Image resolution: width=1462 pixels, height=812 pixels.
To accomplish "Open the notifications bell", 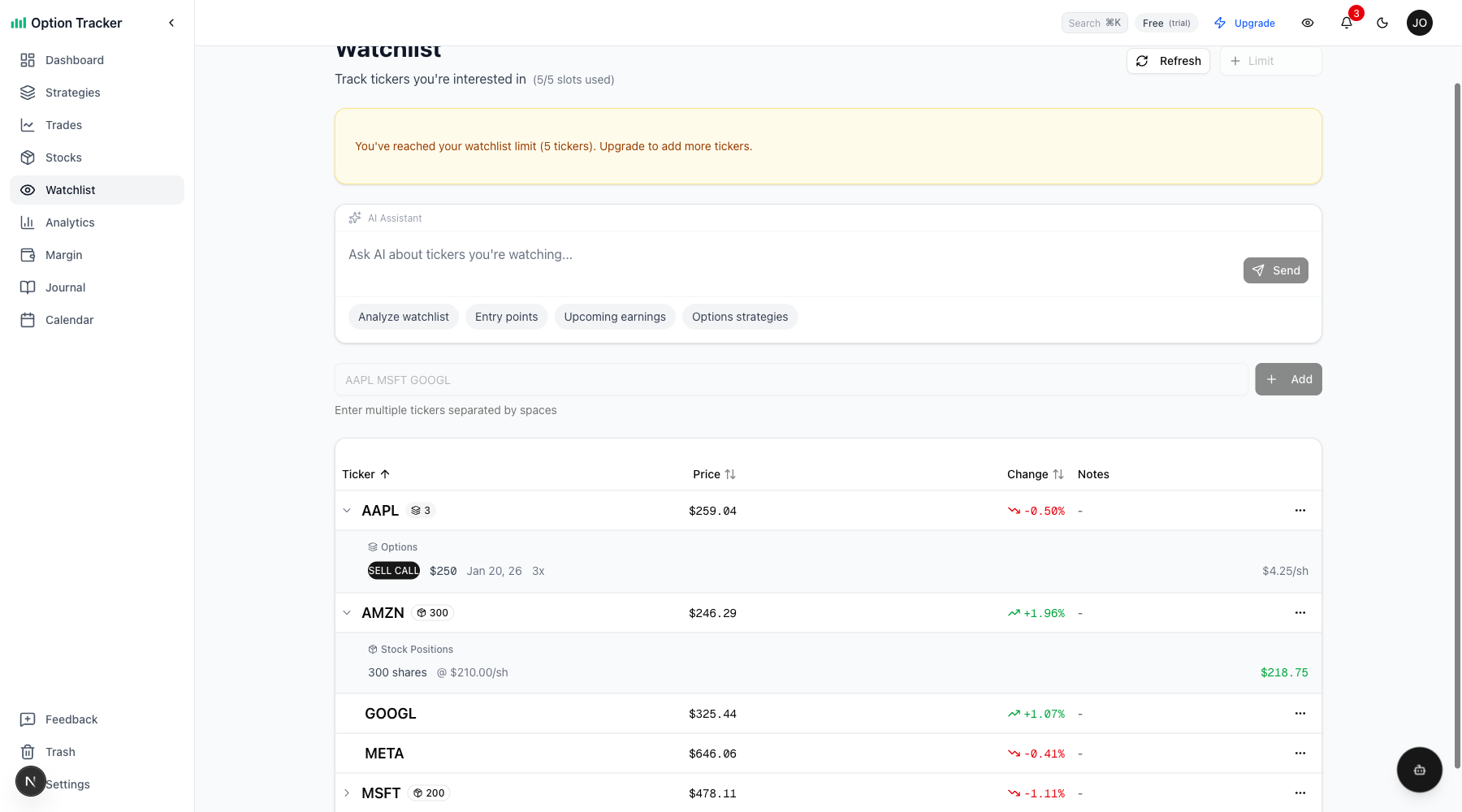I will point(1346,23).
